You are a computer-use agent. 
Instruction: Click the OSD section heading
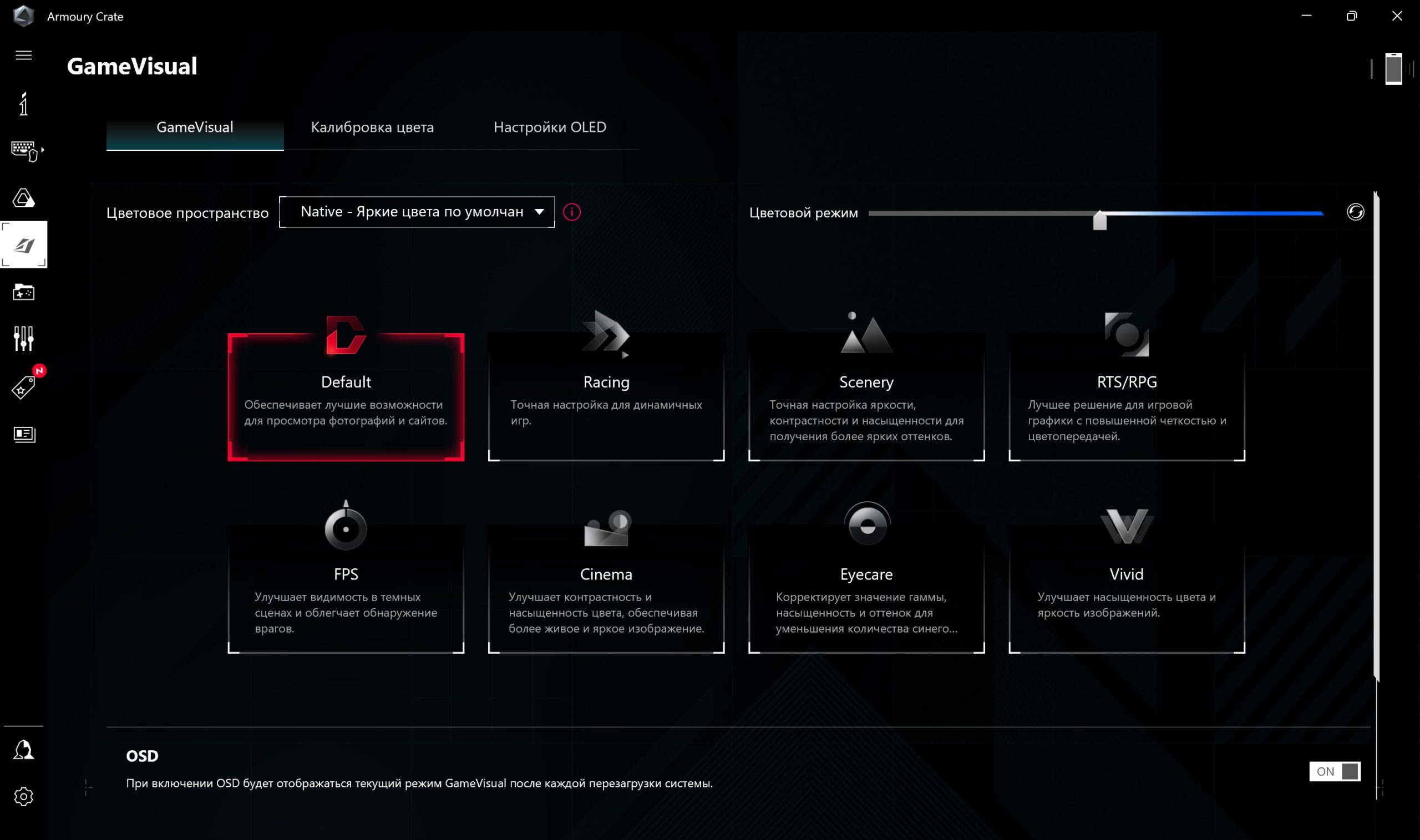coord(142,756)
